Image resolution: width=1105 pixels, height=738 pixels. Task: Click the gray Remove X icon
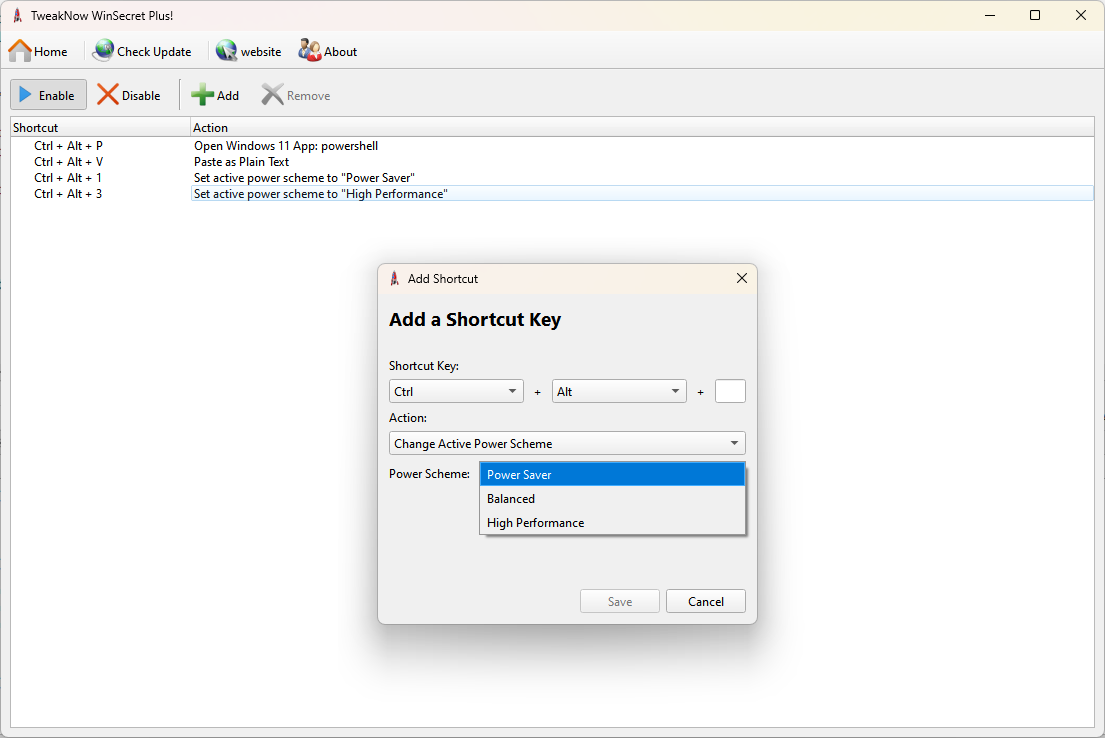[272, 95]
